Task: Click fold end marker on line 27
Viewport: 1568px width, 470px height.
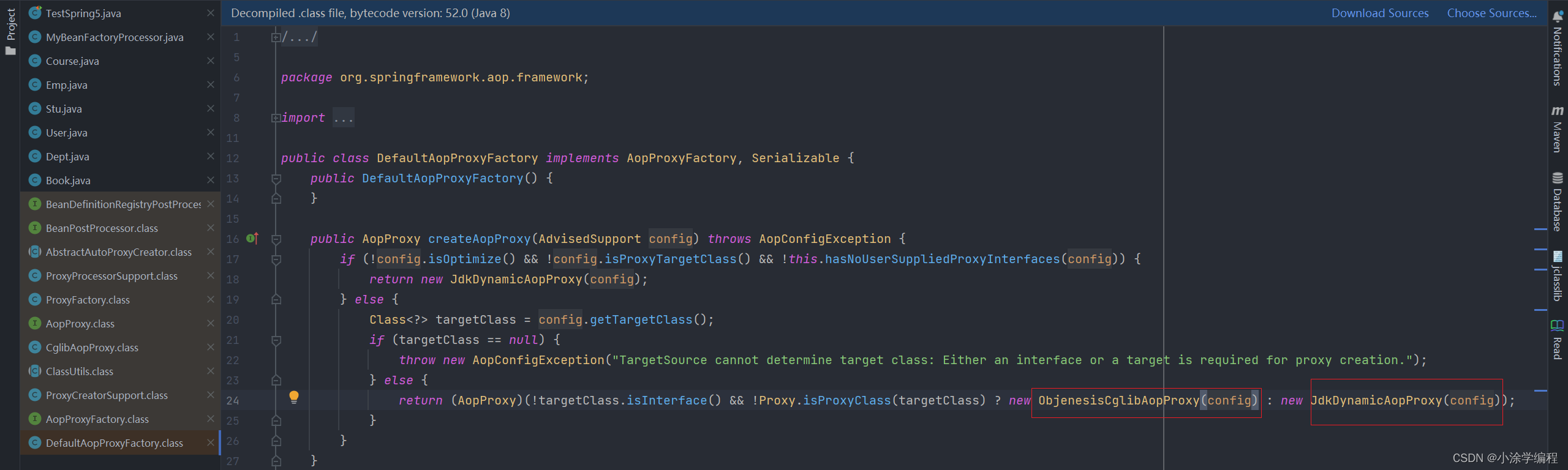Action: pyautogui.click(x=276, y=461)
